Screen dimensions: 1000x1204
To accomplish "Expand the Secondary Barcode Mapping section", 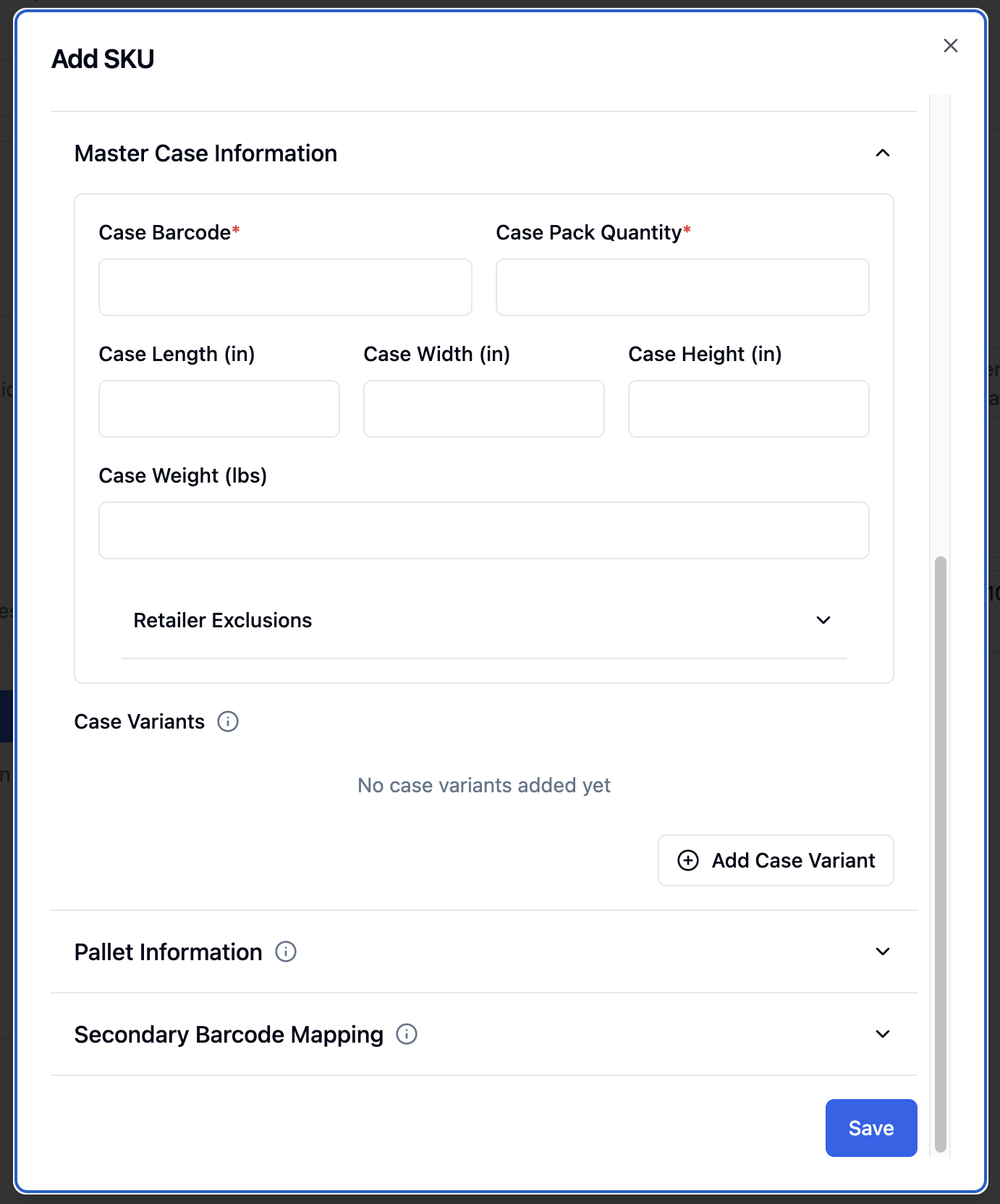I will [883, 1034].
